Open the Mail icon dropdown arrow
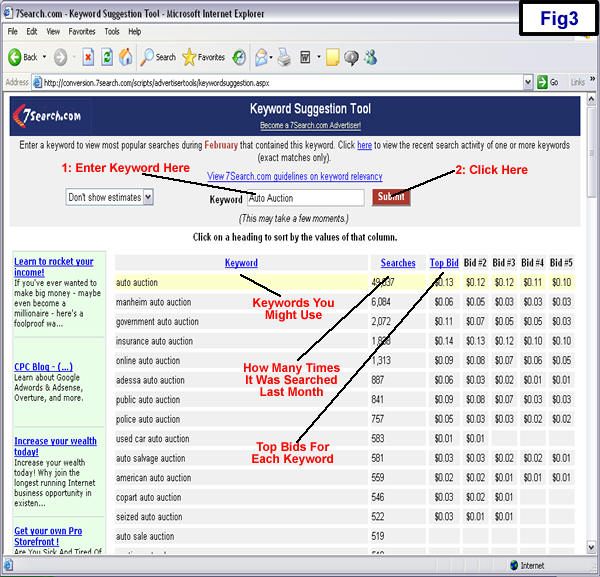This screenshot has height=577, width=600. pos(271,57)
